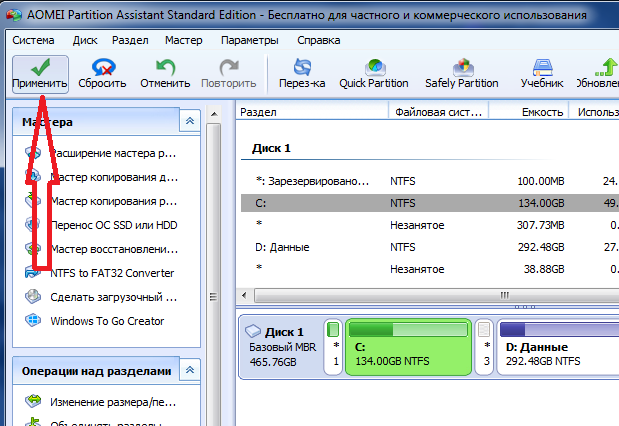Open the Раздел menu
The width and height of the screenshot is (619, 426).
click(130, 40)
